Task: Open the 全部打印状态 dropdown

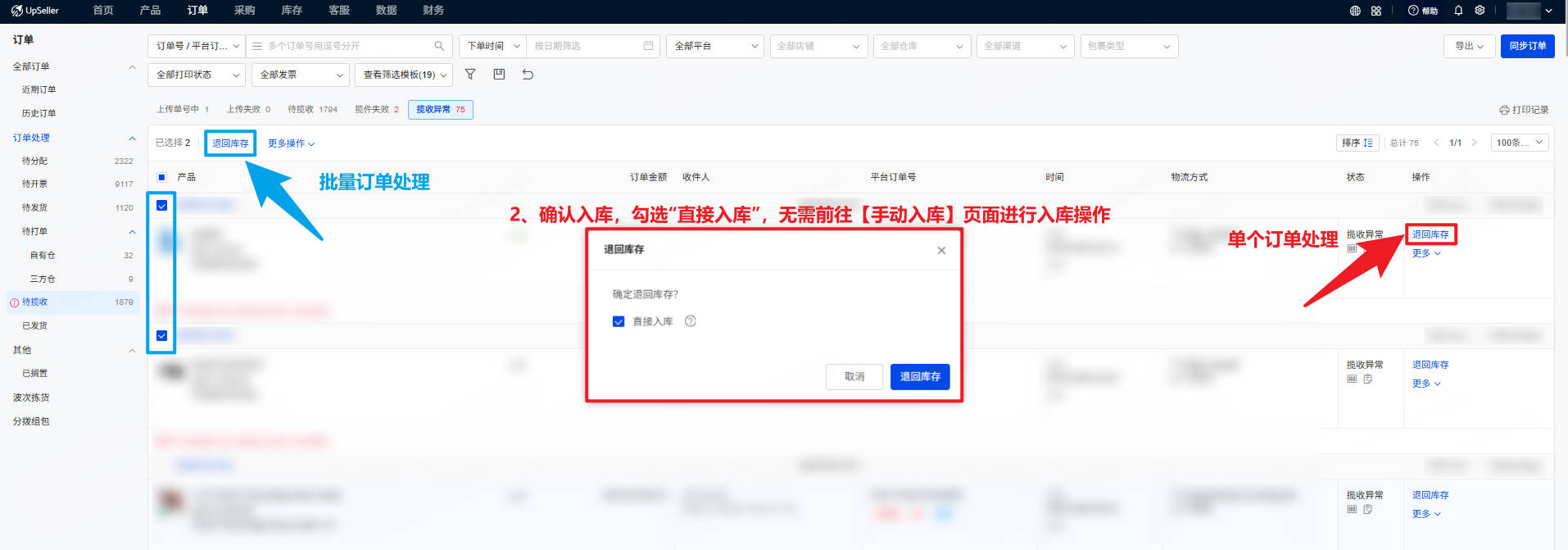Action: [x=197, y=75]
